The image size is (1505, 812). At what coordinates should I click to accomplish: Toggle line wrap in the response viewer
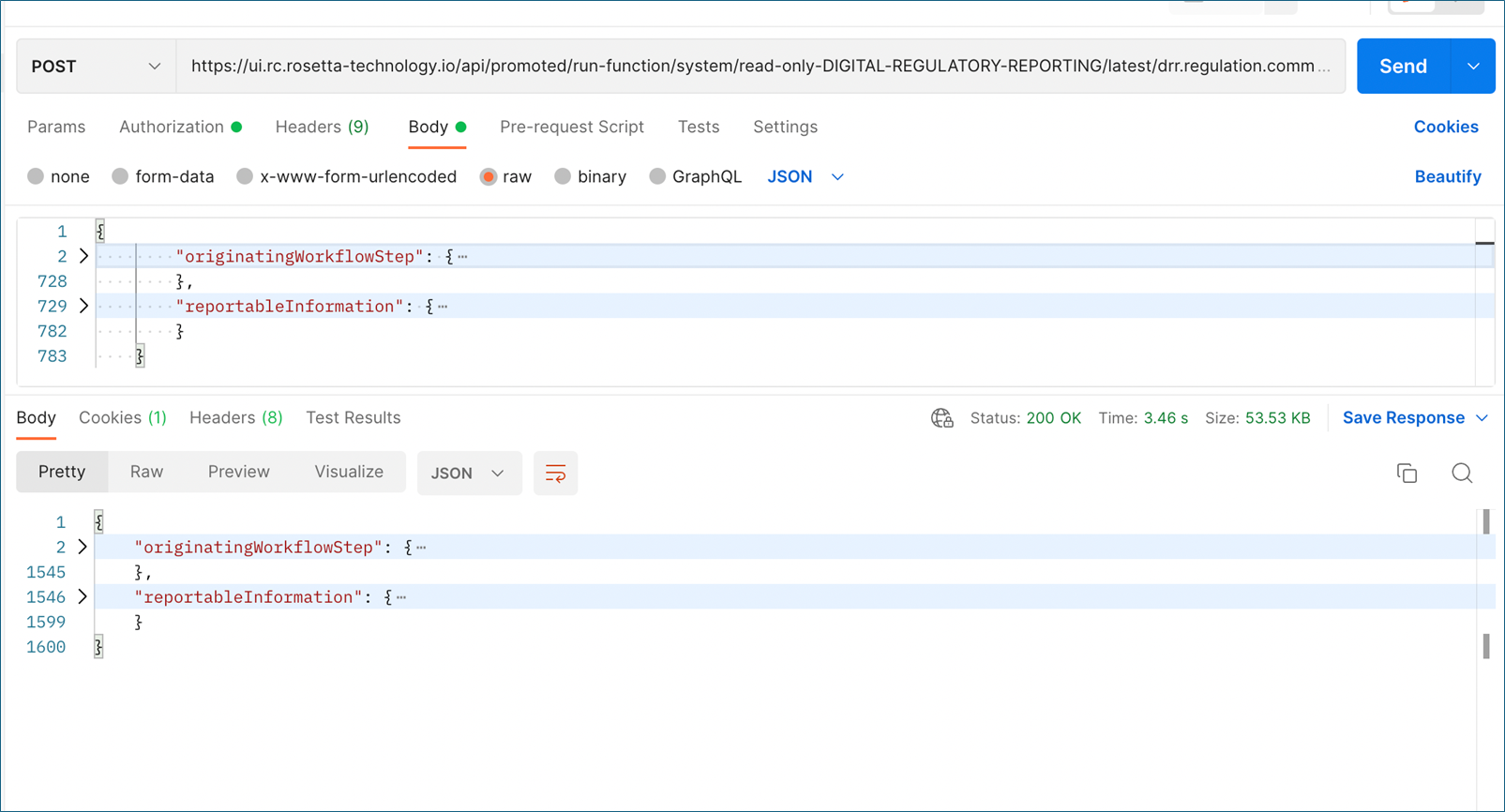(x=555, y=474)
